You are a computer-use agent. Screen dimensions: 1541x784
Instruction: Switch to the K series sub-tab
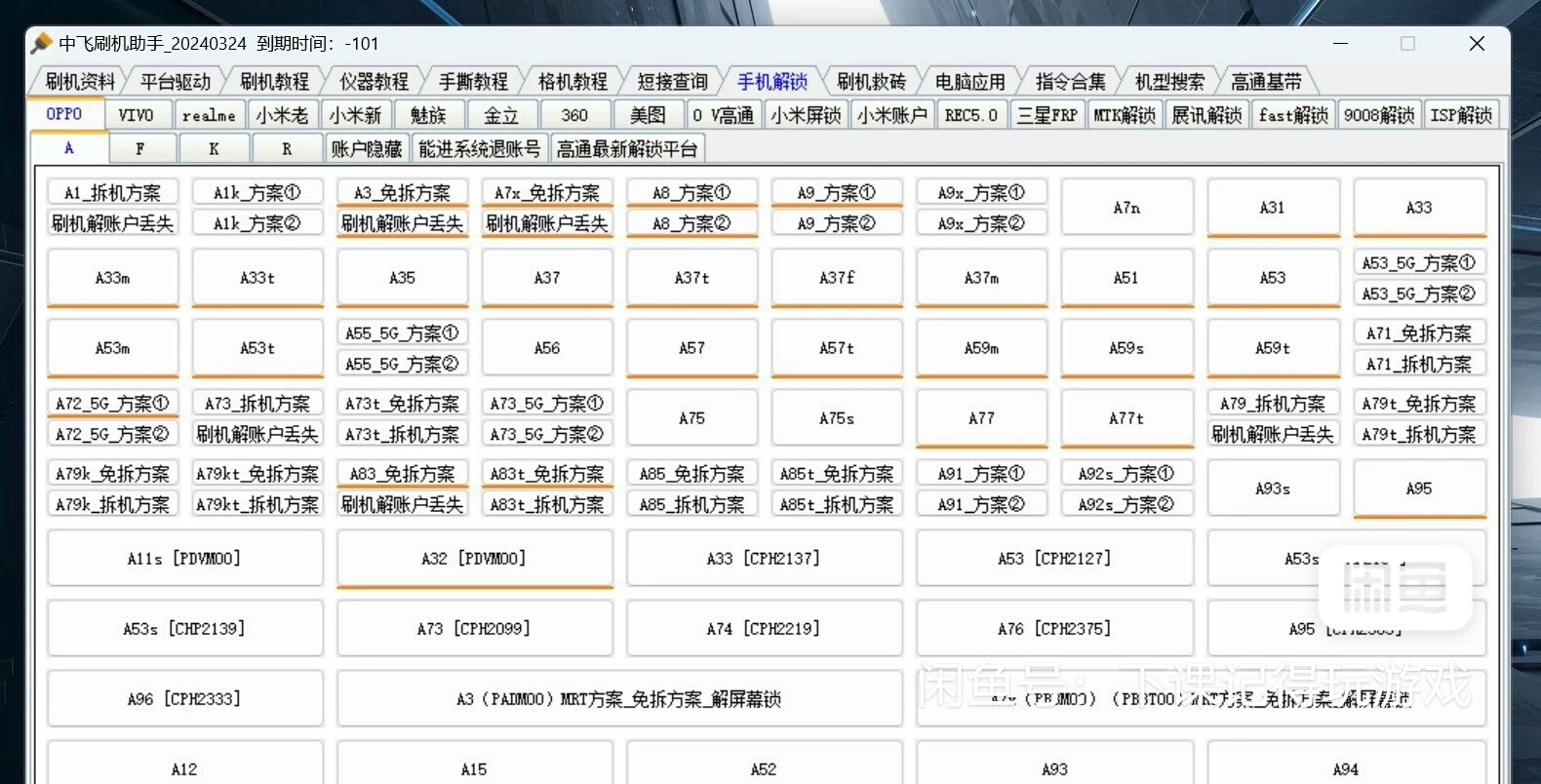pos(214,148)
